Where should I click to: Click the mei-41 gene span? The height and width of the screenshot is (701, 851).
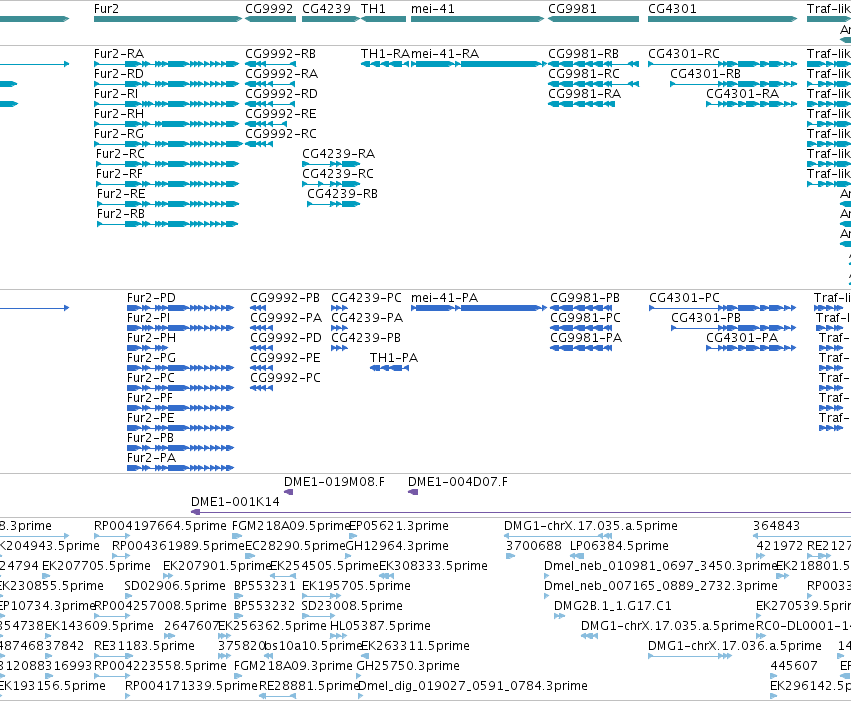(478, 19)
